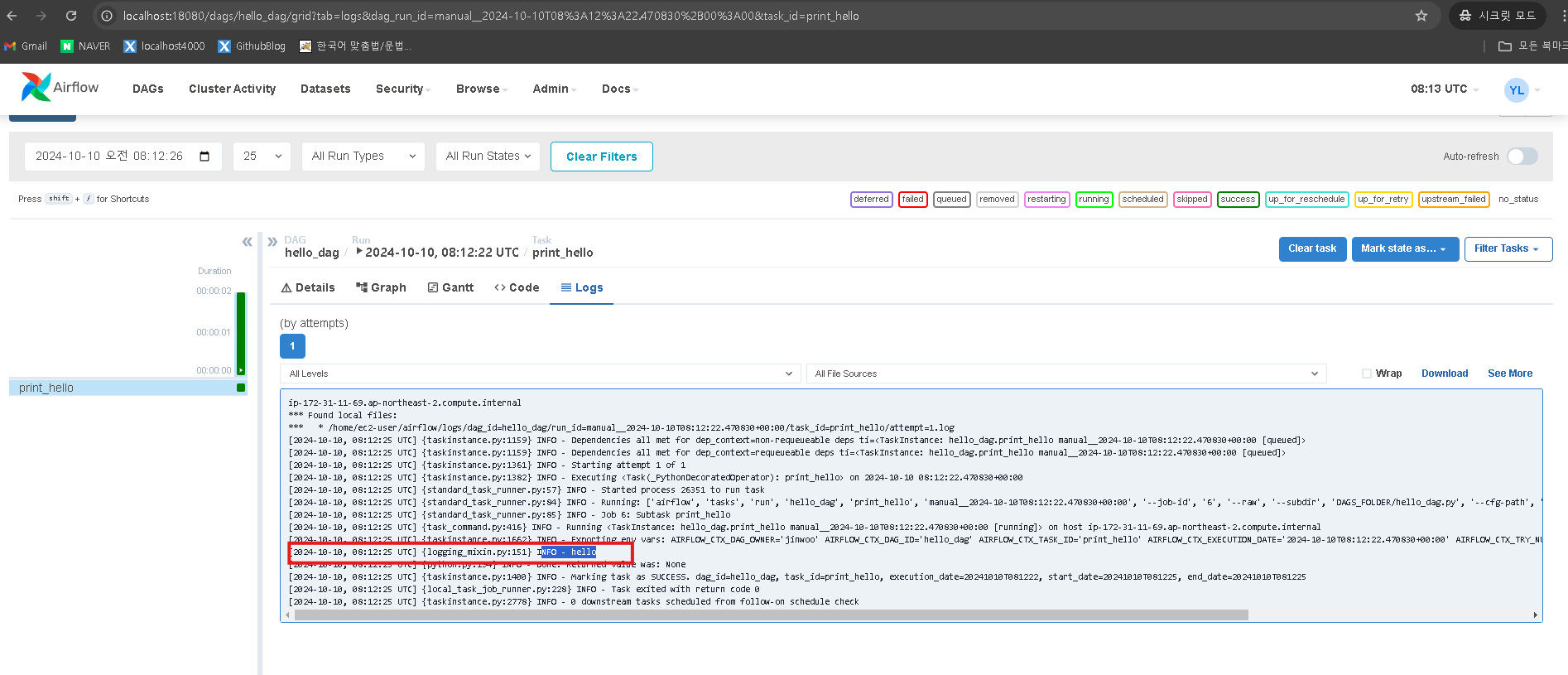Check the Wrap checkbox for logs

click(1367, 374)
